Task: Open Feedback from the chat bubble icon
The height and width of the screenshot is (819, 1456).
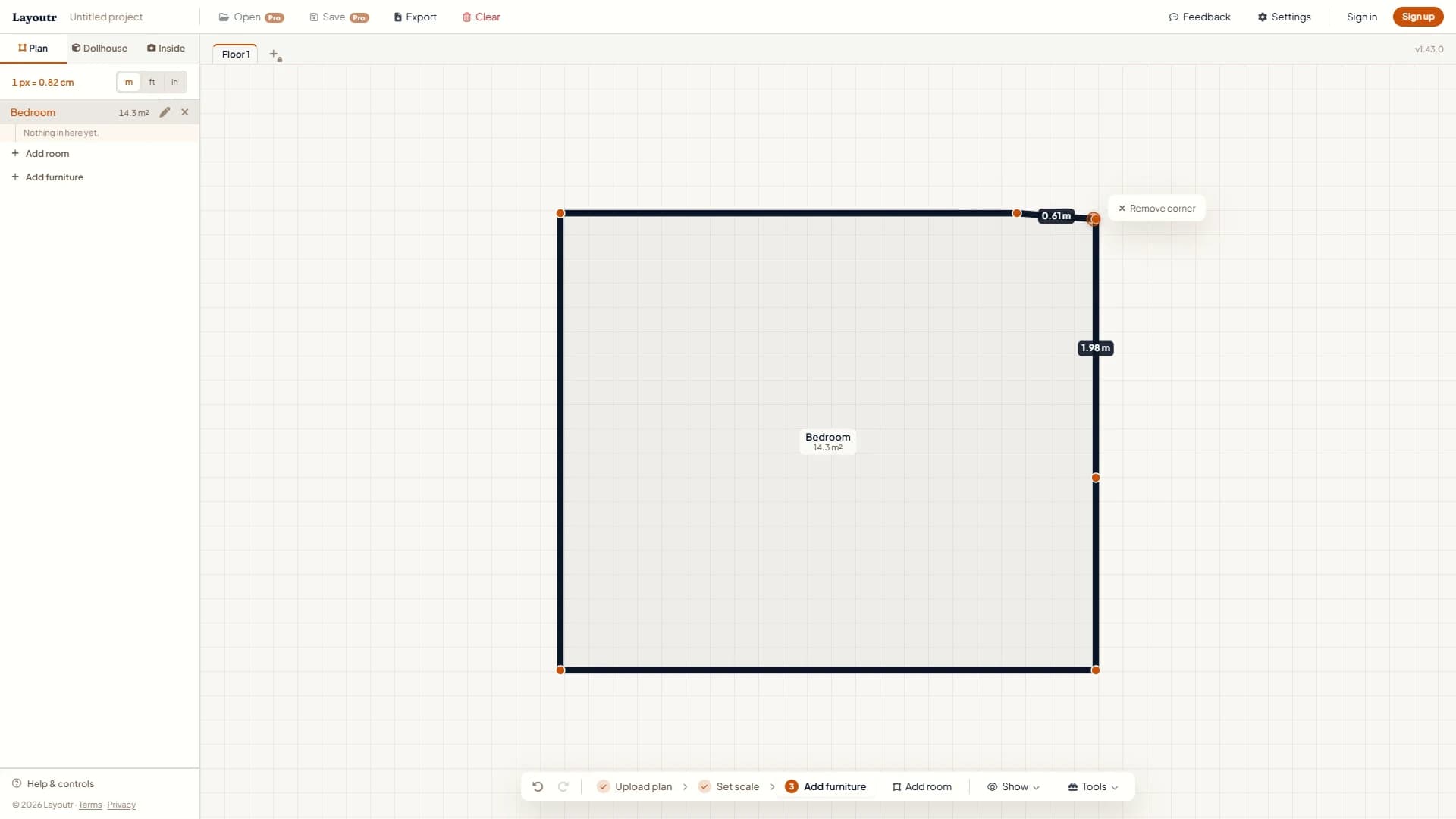Action: [1200, 17]
